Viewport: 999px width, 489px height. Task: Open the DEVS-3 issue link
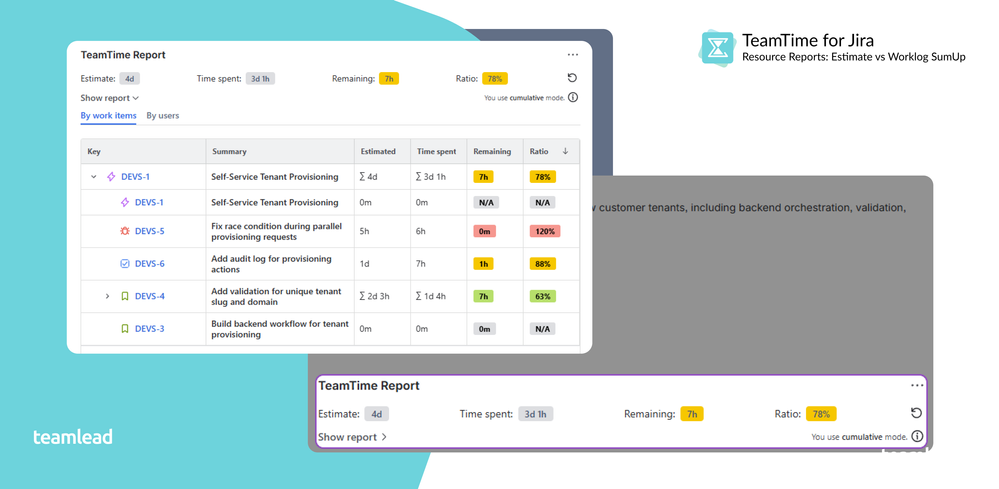(150, 329)
